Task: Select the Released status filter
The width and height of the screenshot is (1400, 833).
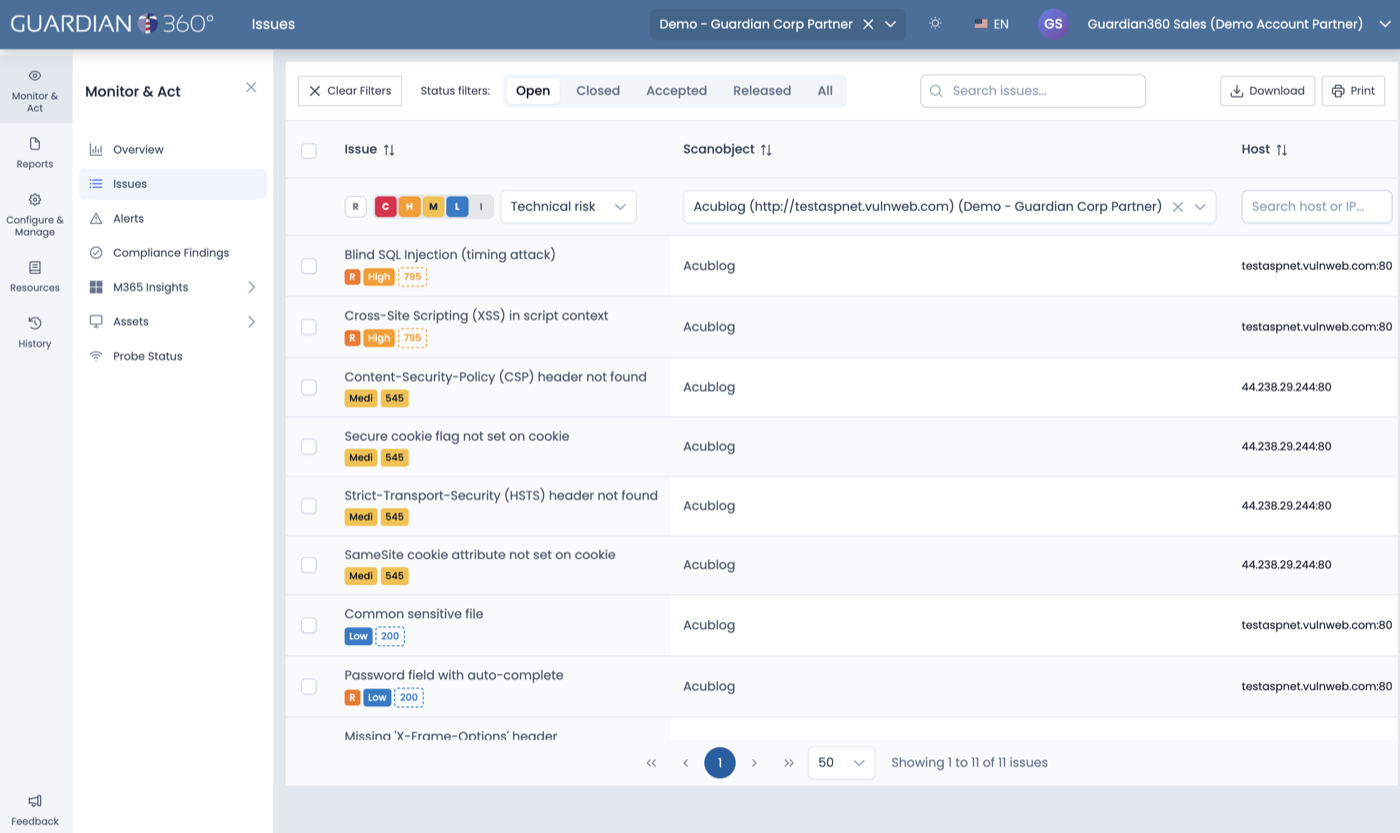Action: 762,91
